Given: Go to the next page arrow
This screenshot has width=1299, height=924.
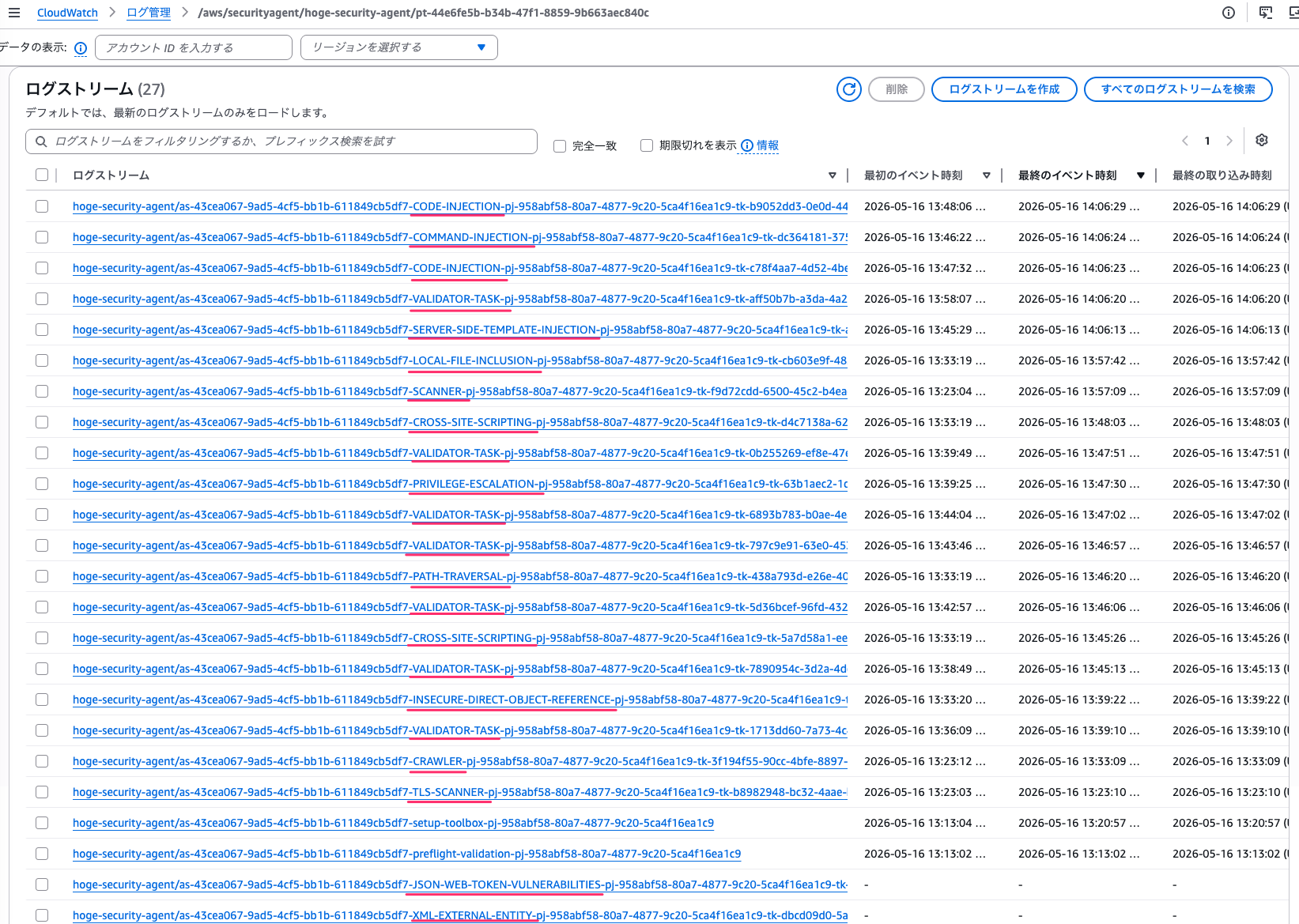Looking at the screenshot, I should pos(1229,141).
